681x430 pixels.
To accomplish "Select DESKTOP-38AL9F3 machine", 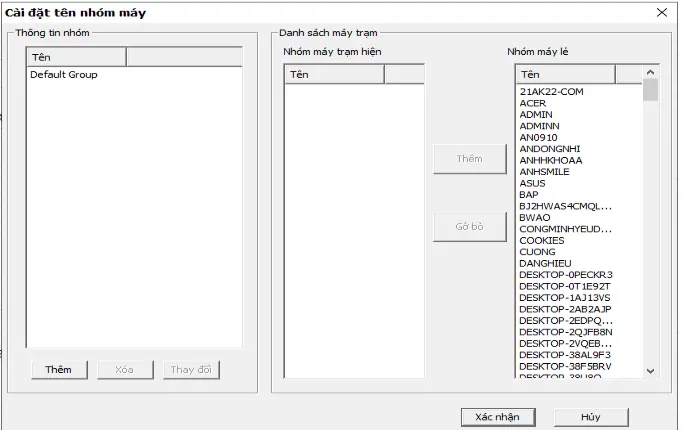I will click(565, 355).
